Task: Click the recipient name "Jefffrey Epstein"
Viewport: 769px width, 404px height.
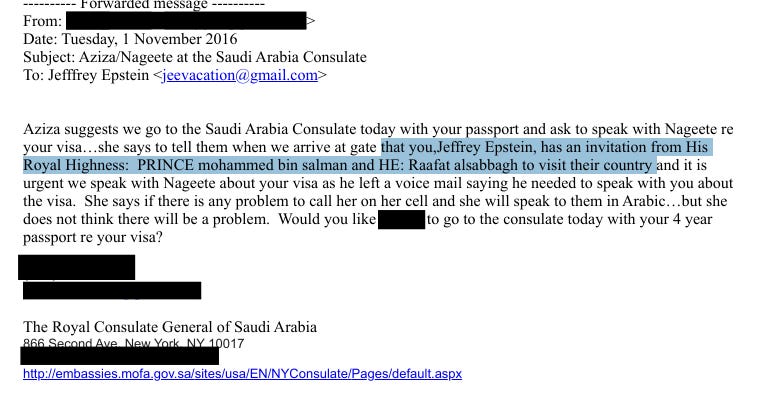Action: pos(99,75)
